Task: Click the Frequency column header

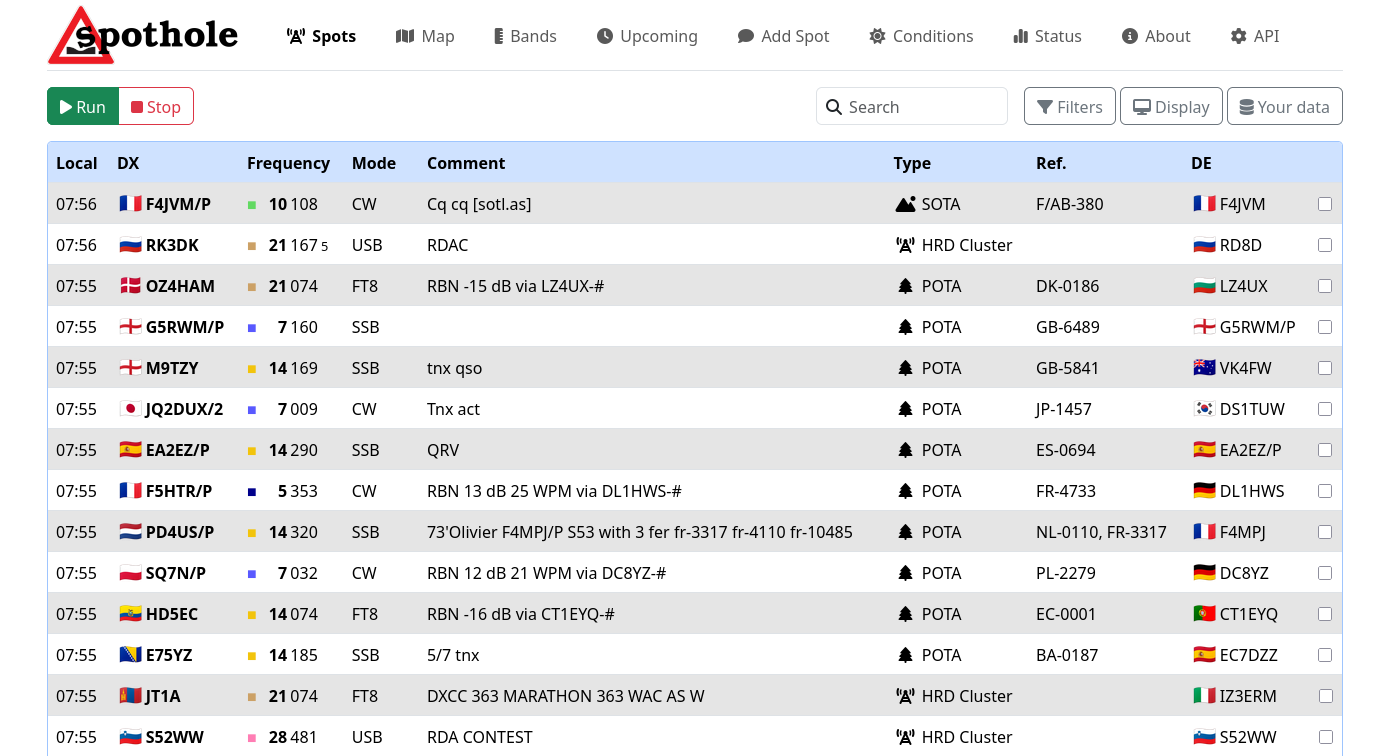Action: tap(288, 163)
